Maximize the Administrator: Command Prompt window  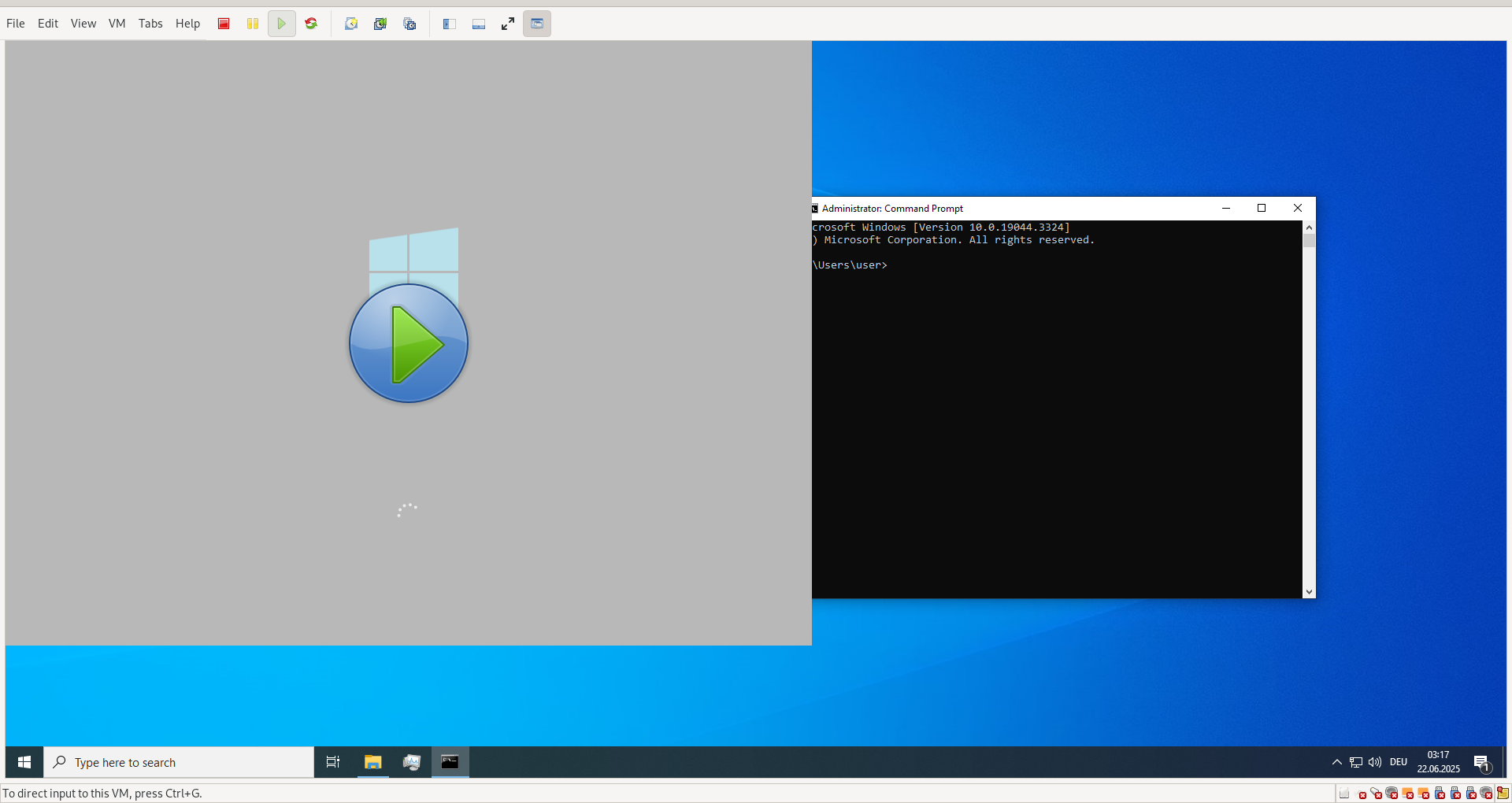click(1262, 208)
